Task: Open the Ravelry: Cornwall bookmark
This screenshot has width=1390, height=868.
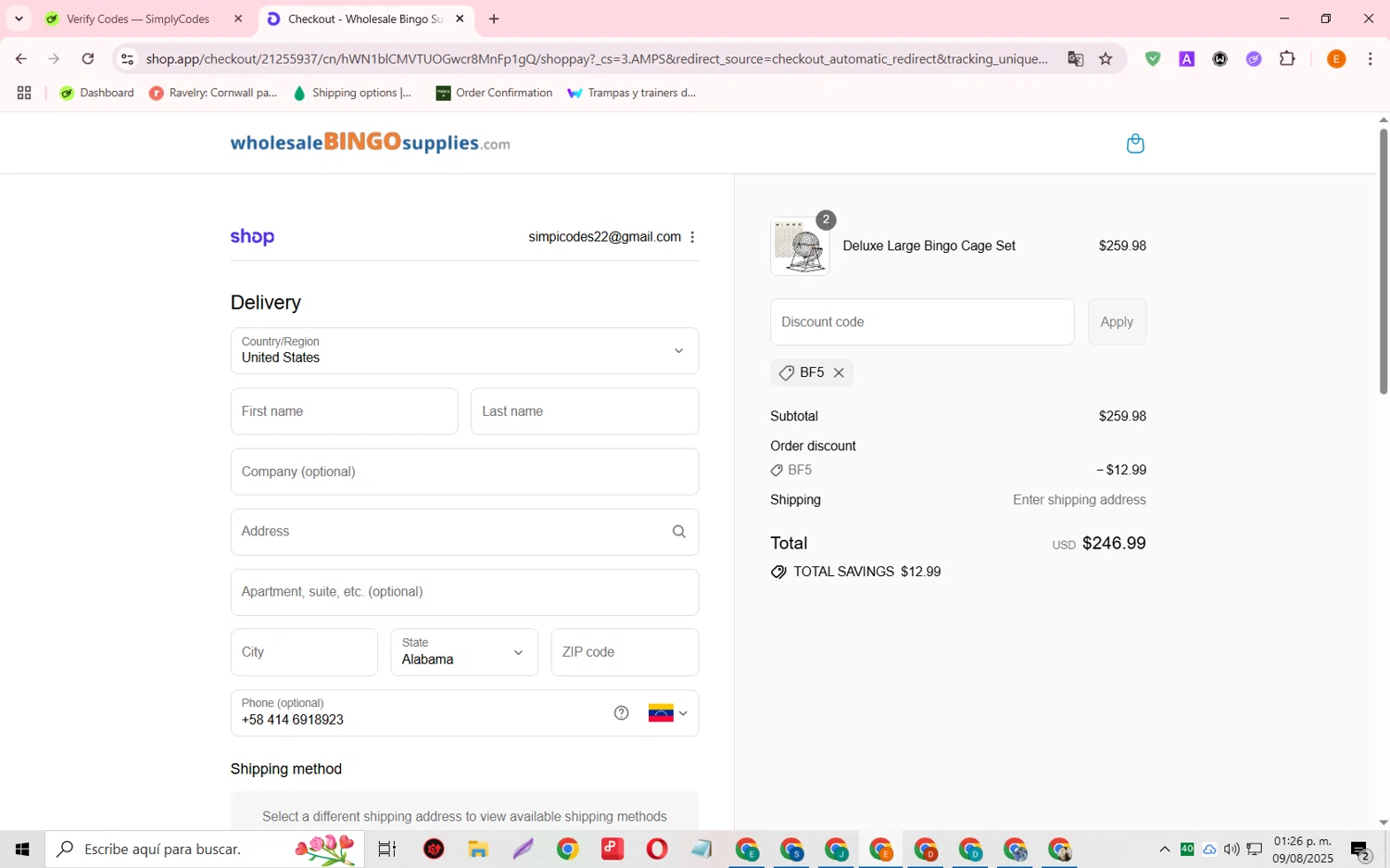Action: click(x=213, y=93)
